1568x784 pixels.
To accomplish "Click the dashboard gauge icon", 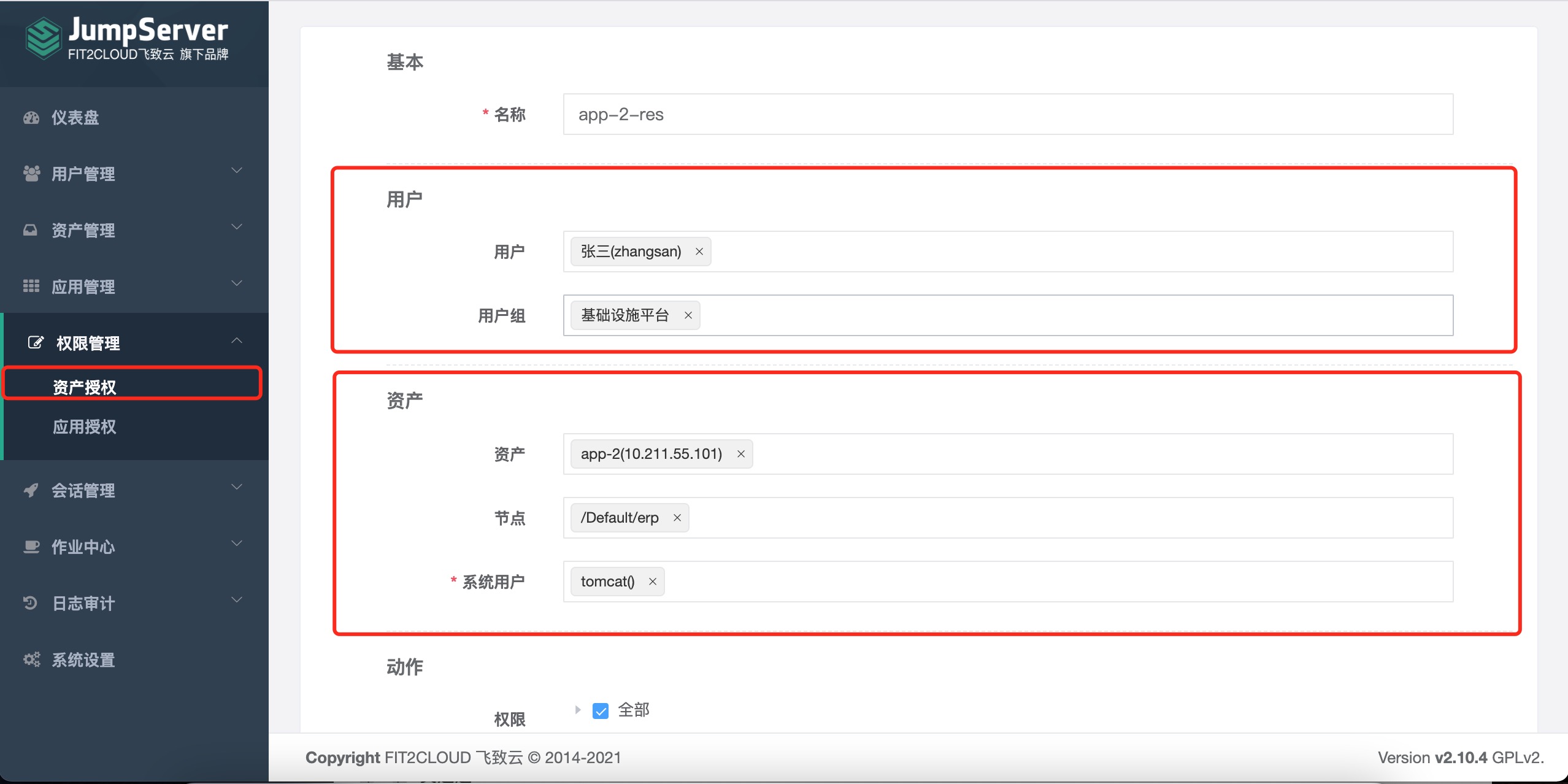I will click(x=31, y=118).
